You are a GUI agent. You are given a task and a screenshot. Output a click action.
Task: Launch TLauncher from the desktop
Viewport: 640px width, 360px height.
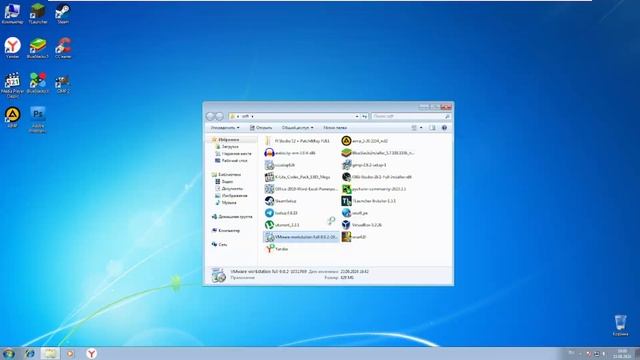(38, 13)
